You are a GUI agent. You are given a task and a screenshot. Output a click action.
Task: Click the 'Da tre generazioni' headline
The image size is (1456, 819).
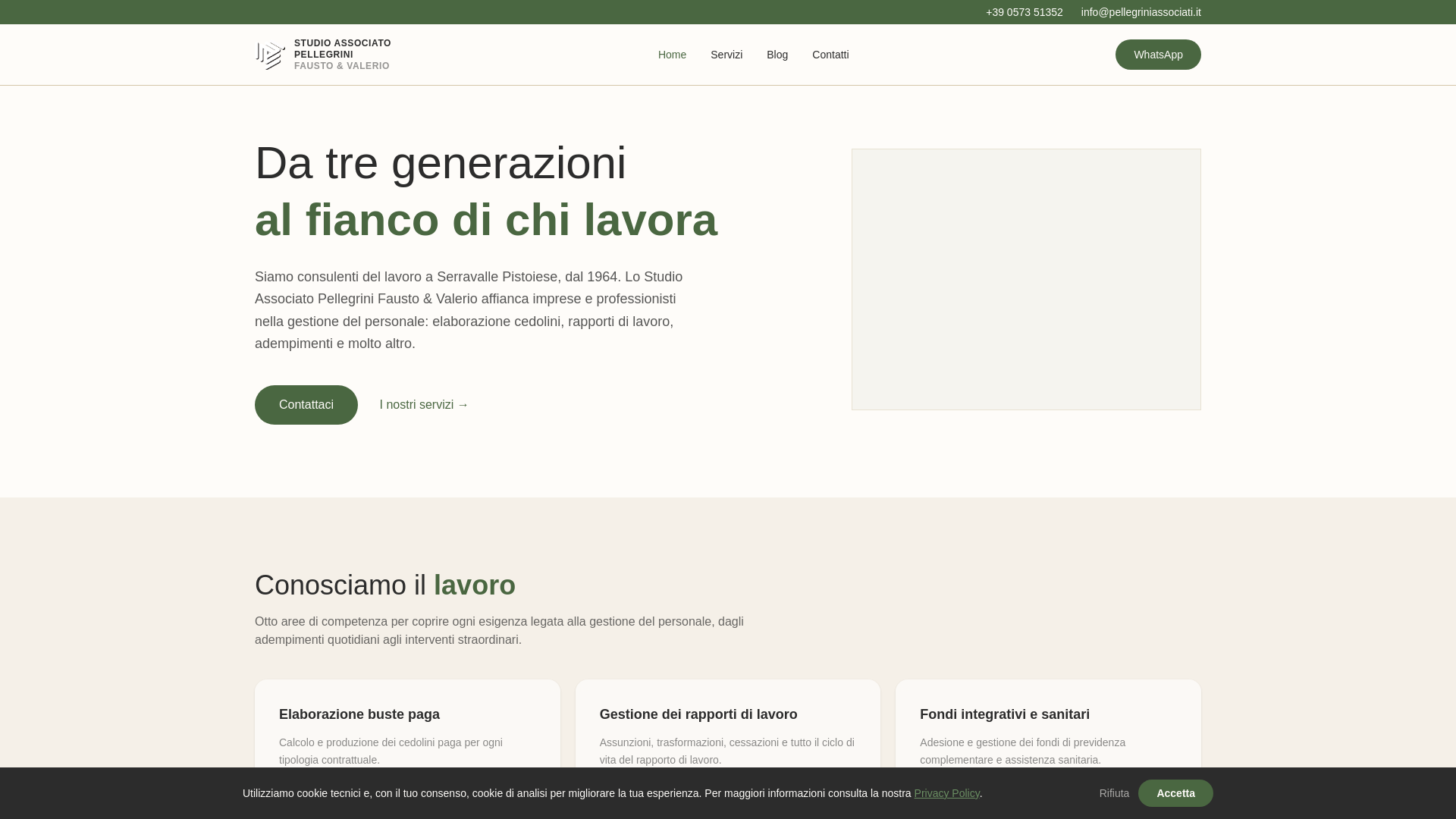441,163
